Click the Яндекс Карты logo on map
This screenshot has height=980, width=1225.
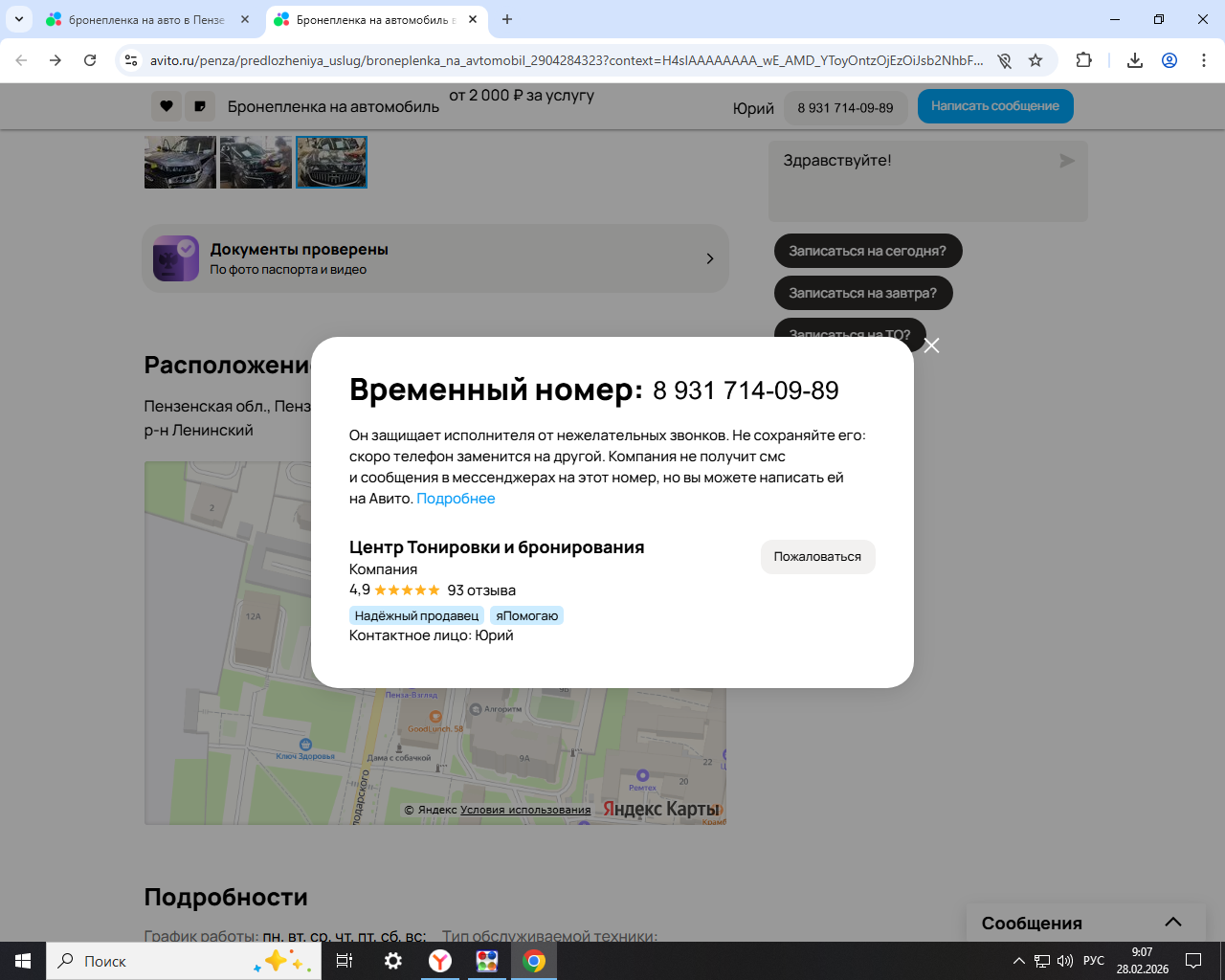point(661,809)
